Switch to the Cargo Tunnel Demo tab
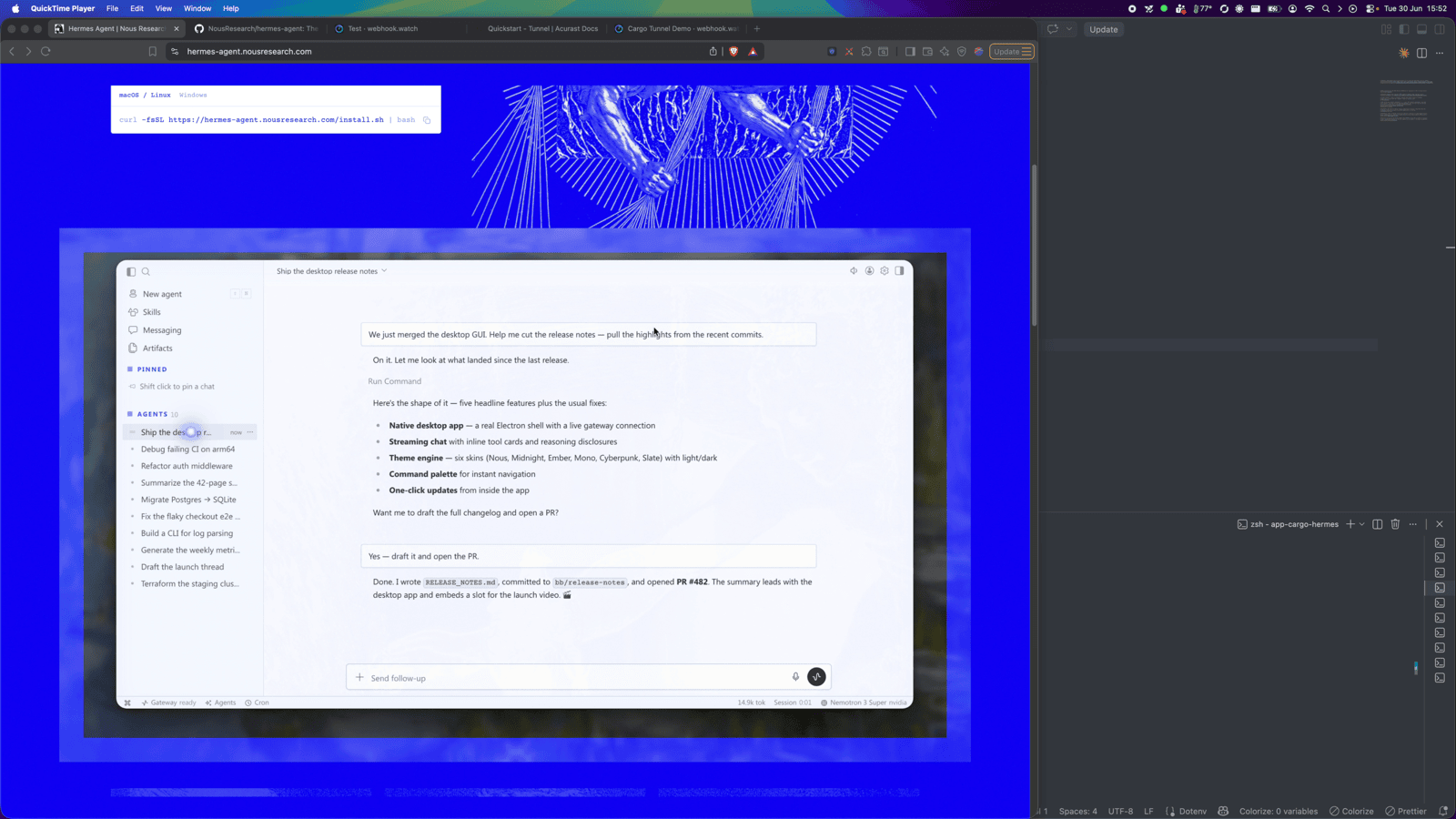This screenshot has height=819, width=1456. coord(678,28)
